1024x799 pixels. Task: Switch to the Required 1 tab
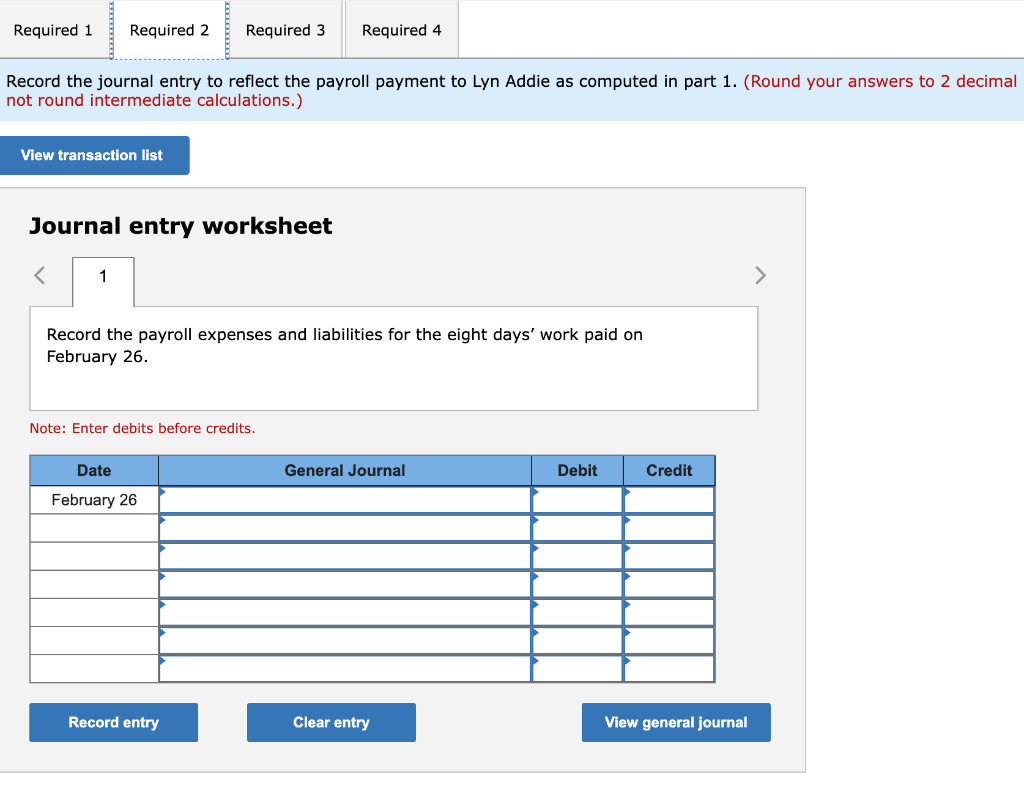click(x=54, y=30)
